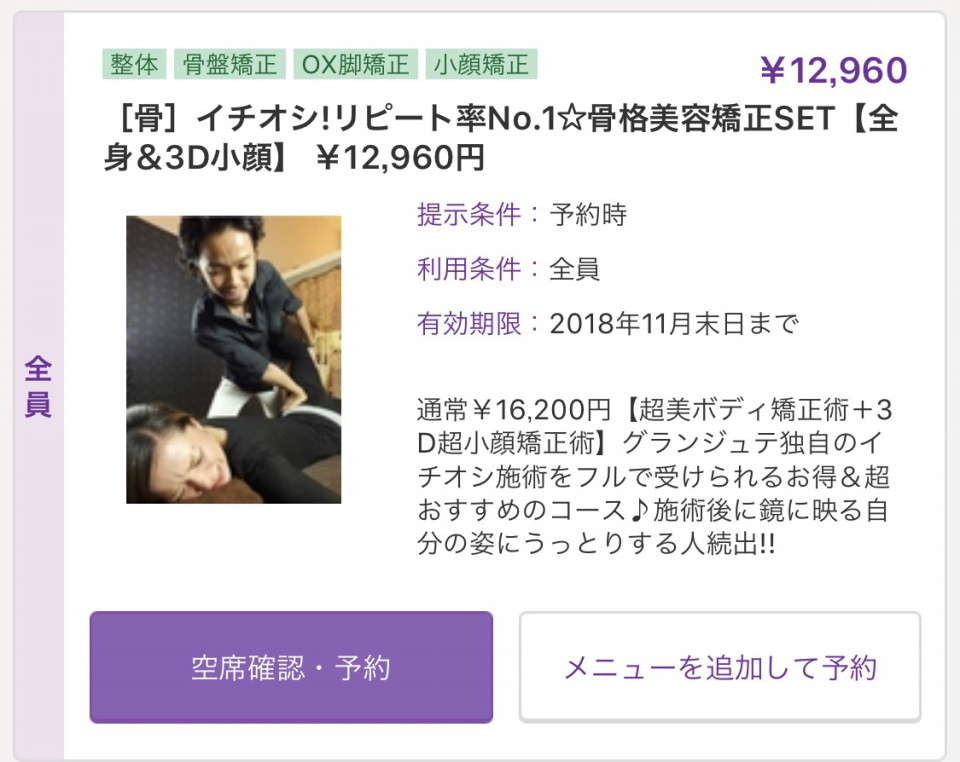960x762 pixels.
Task: Click the 2018年11月末日まで expiry text
Action: [x=674, y=324]
